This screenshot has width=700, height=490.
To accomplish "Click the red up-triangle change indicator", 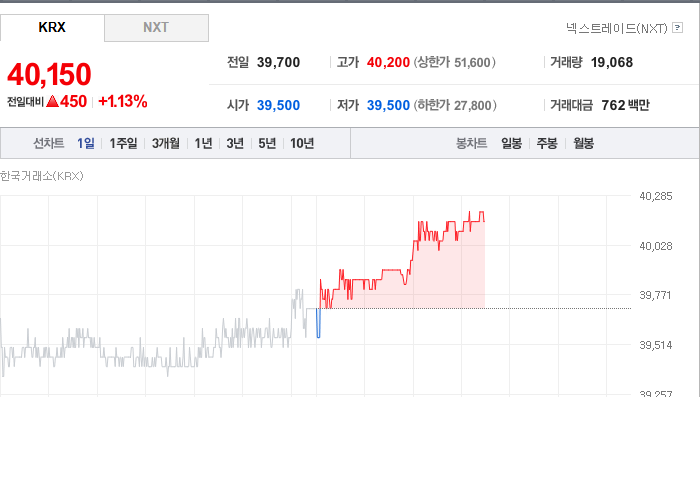I will [53, 101].
